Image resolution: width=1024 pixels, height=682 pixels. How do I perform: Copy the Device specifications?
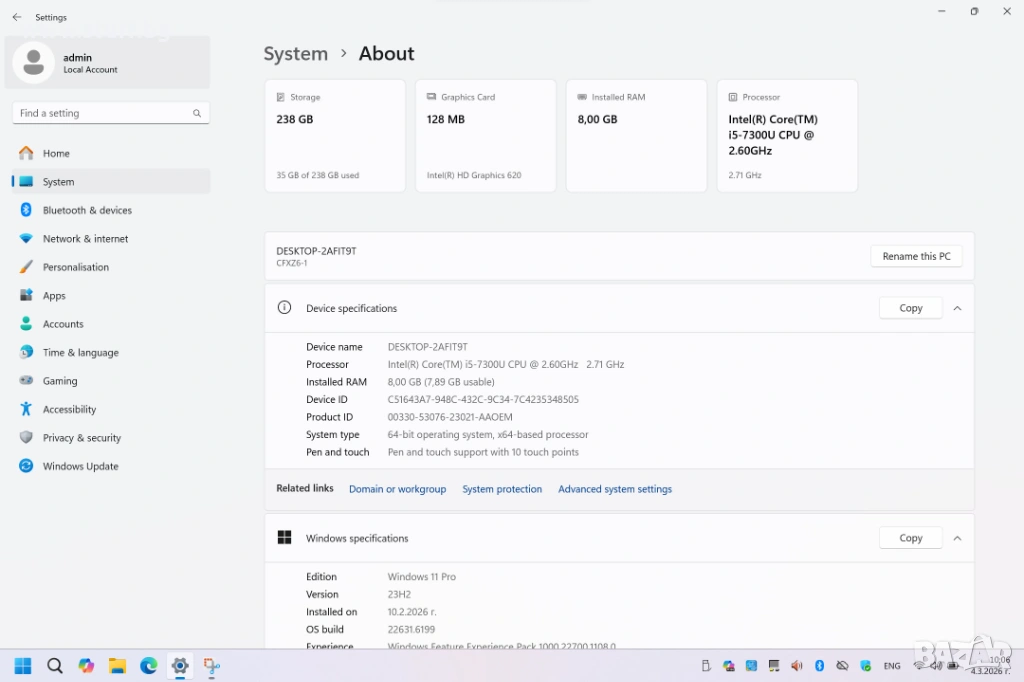(910, 308)
